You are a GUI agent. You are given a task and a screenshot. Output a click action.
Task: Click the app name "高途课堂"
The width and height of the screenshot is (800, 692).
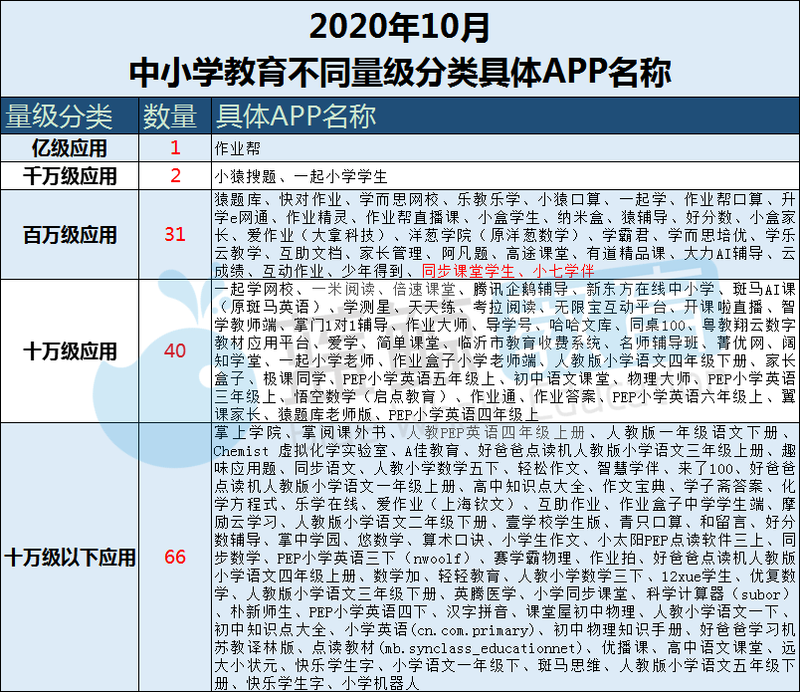pyautogui.click(x=537, y=253)
